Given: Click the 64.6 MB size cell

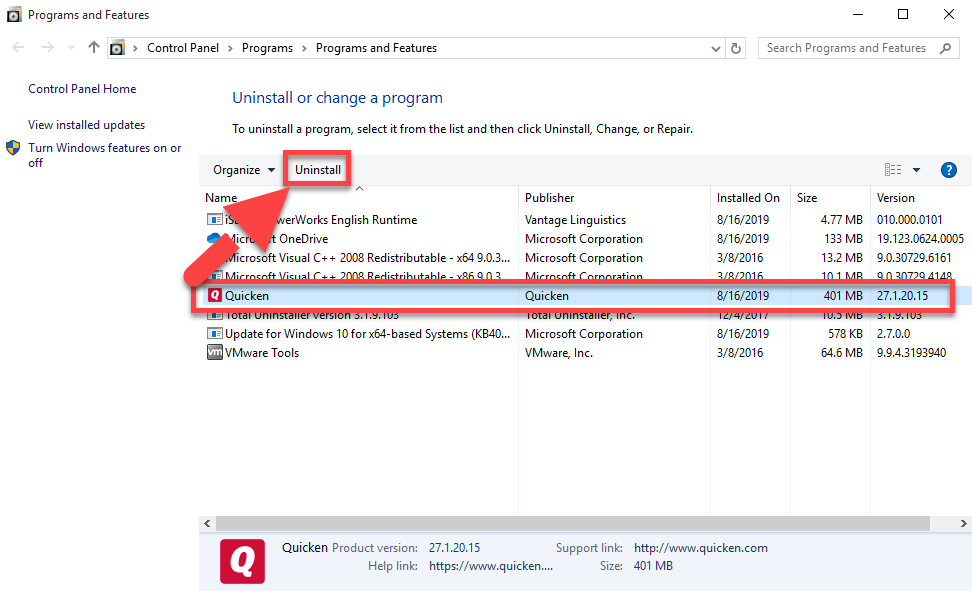Looking at the screenshot, I should click(841, 353).
